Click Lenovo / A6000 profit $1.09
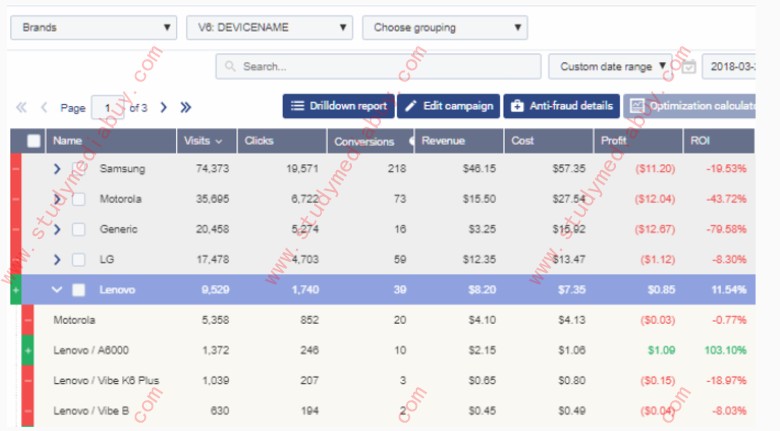 click(x=661, y=350)
